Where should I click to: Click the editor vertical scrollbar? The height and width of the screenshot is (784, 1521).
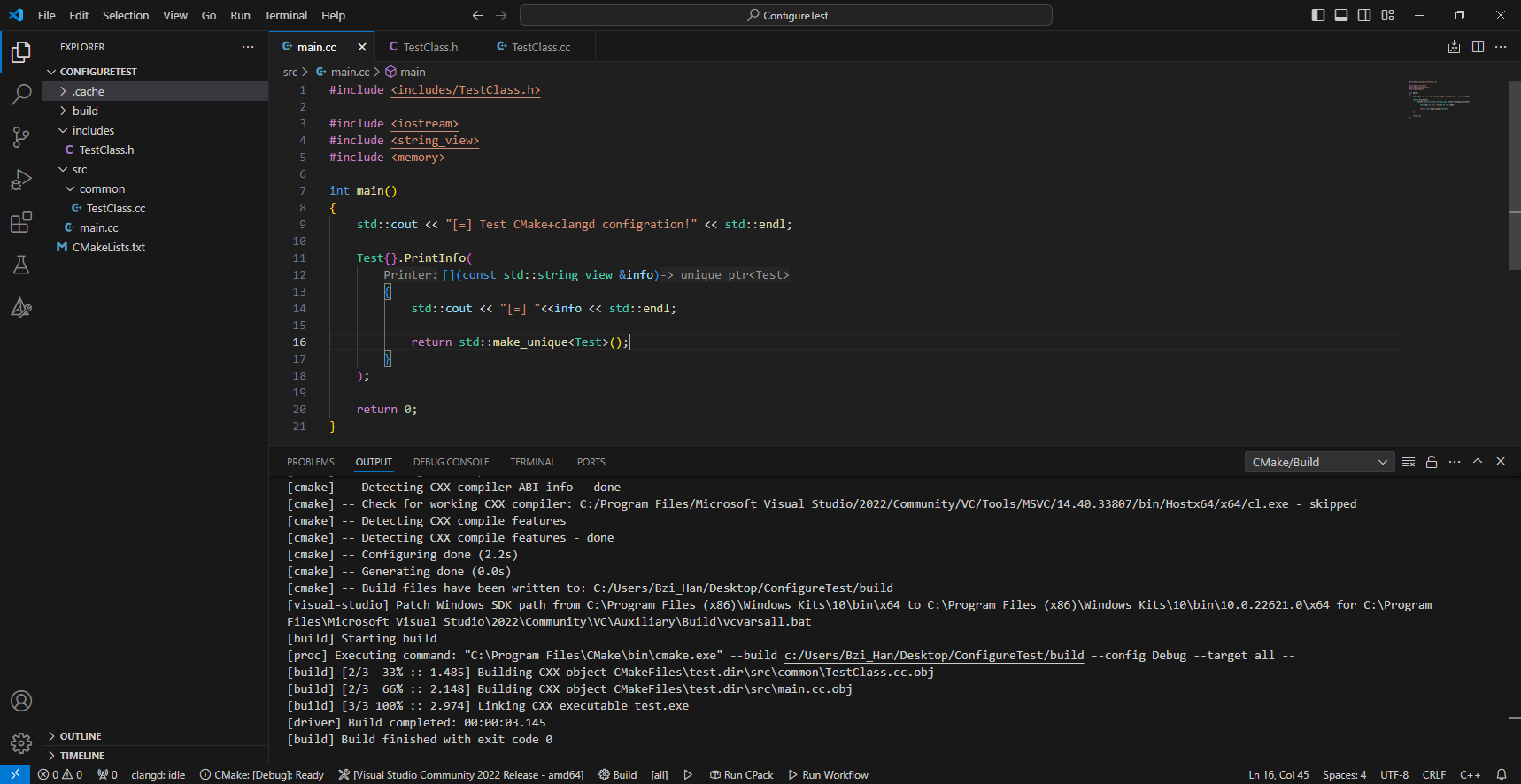(x=1515, y=175)
